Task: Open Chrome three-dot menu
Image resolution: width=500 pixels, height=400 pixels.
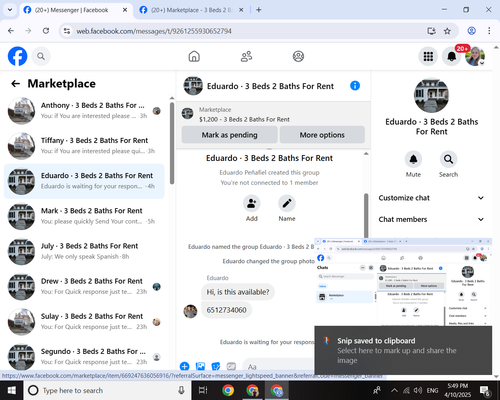Action: coord(489,31)
